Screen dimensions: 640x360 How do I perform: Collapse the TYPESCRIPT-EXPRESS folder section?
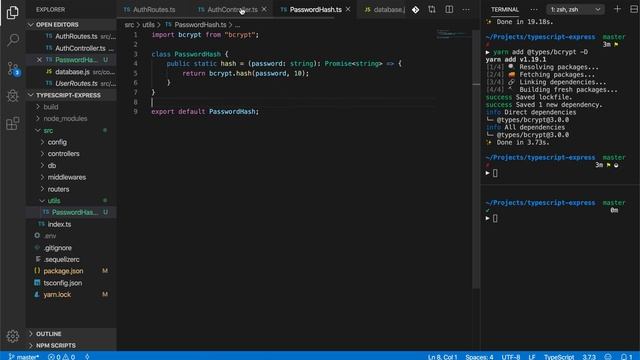point(71,95)
